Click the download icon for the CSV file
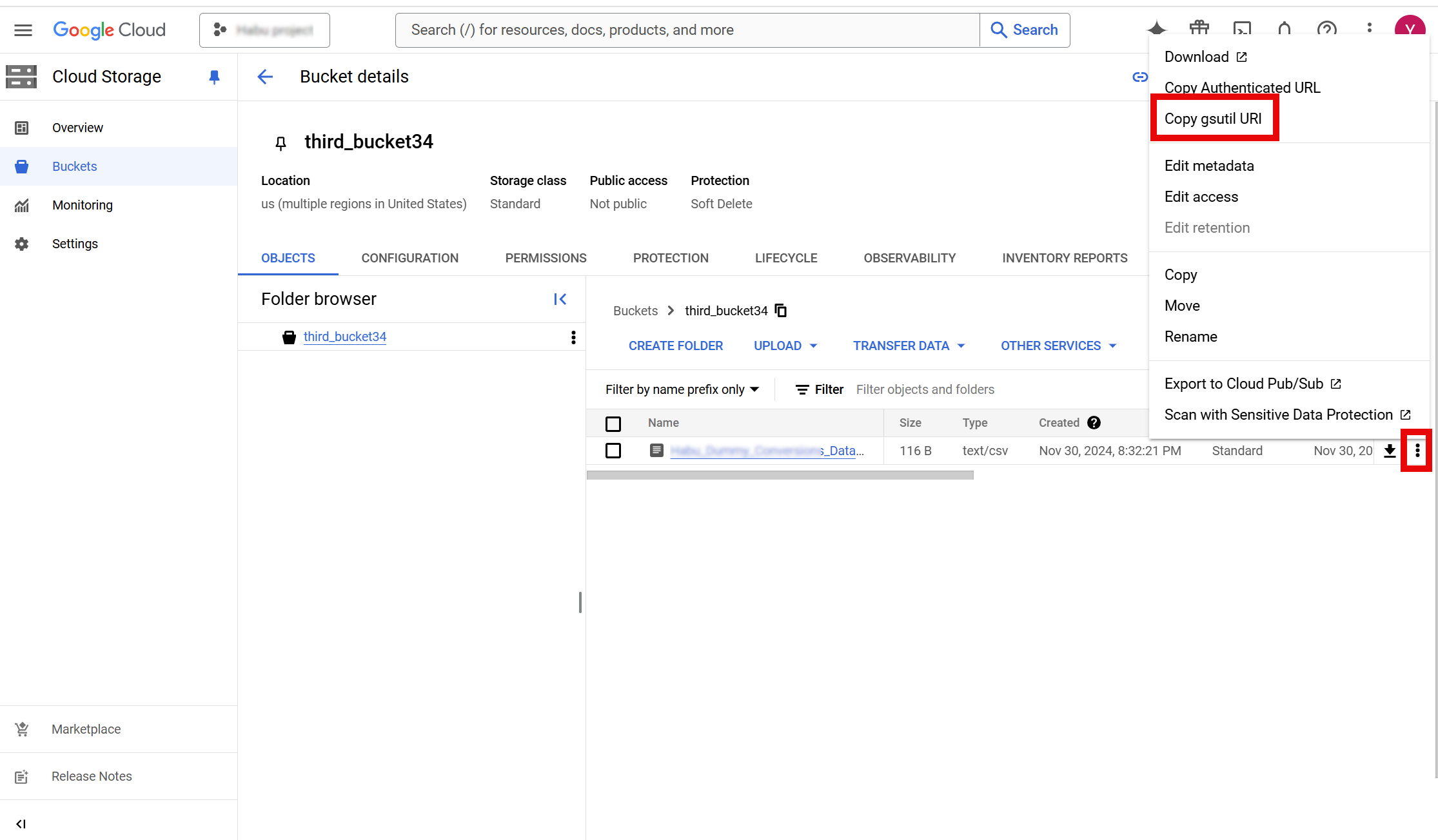This screenshot has width=1438, height=840. tap(1390, 451)
